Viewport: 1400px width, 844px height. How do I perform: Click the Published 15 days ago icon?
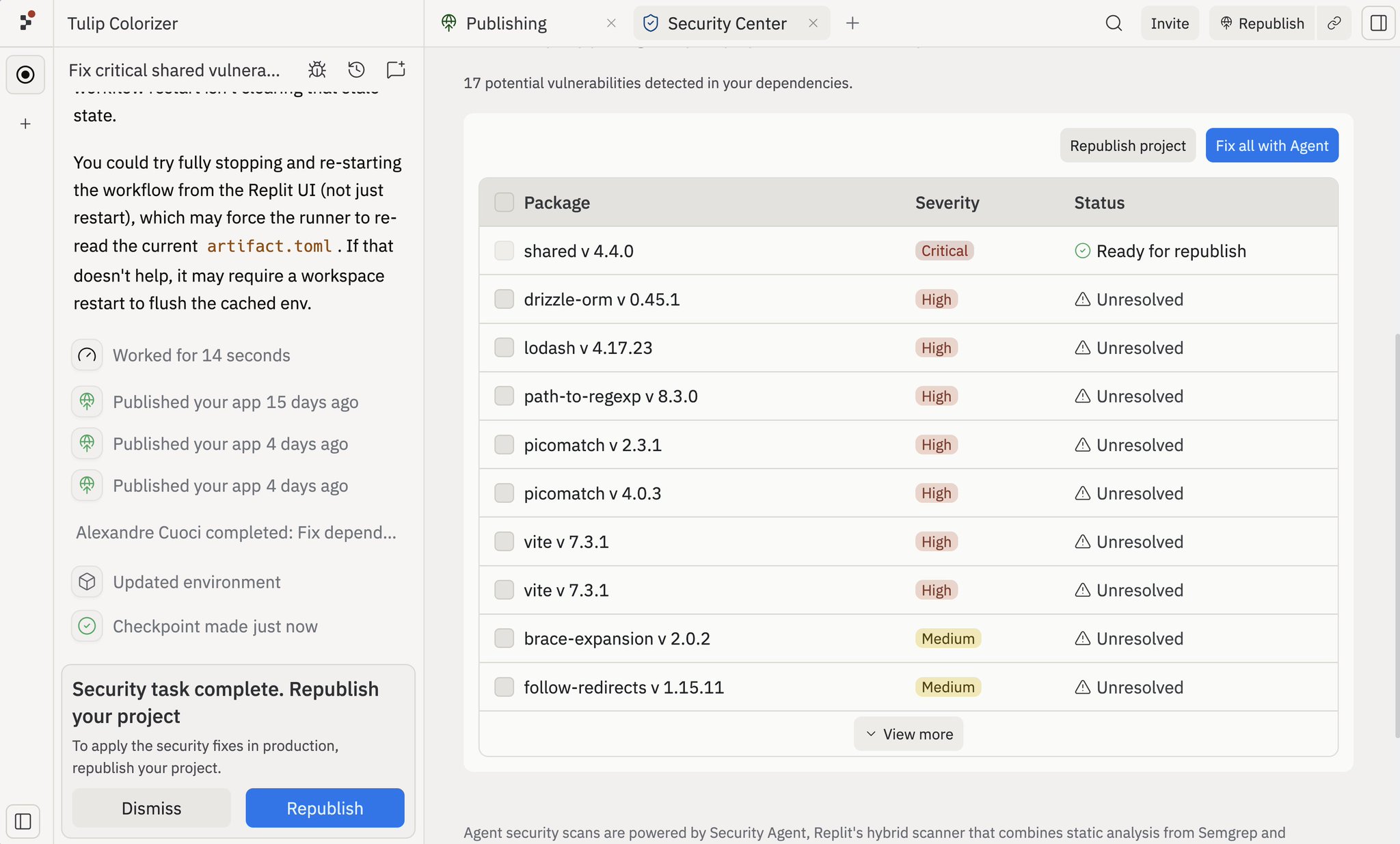pos(87,402)
